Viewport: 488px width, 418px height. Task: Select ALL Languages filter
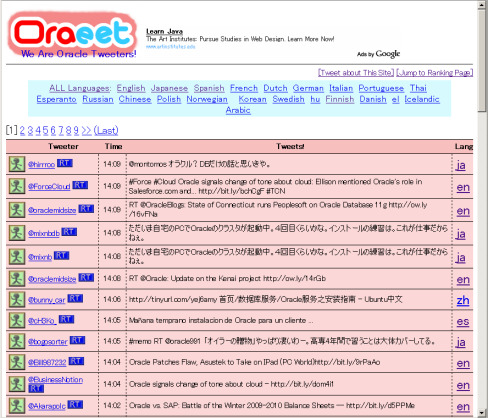click(80, 88)
